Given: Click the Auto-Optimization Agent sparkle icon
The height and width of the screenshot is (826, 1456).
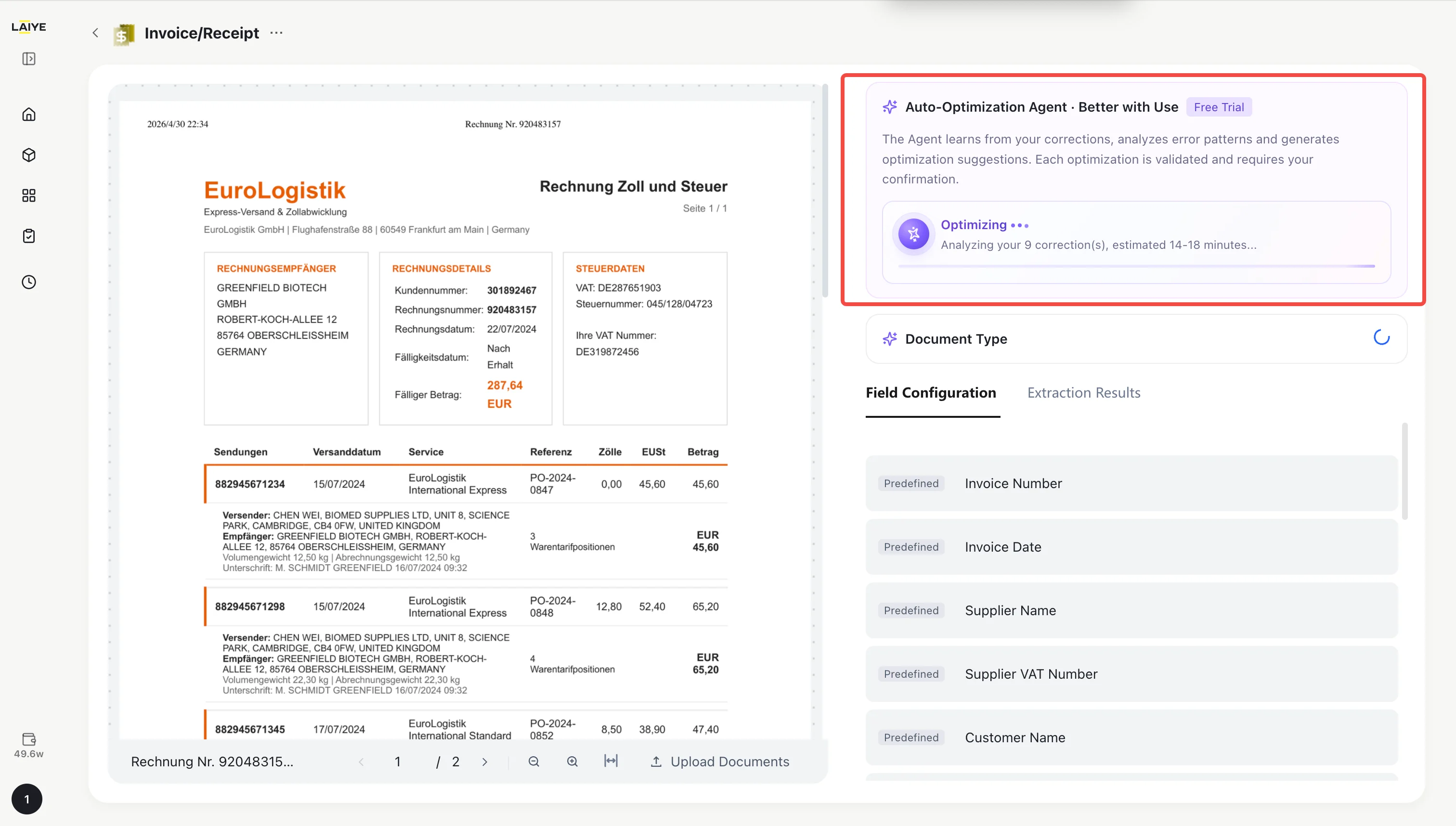Looking at the screenshot, I should pyautogui.click(x=890, y=107).
